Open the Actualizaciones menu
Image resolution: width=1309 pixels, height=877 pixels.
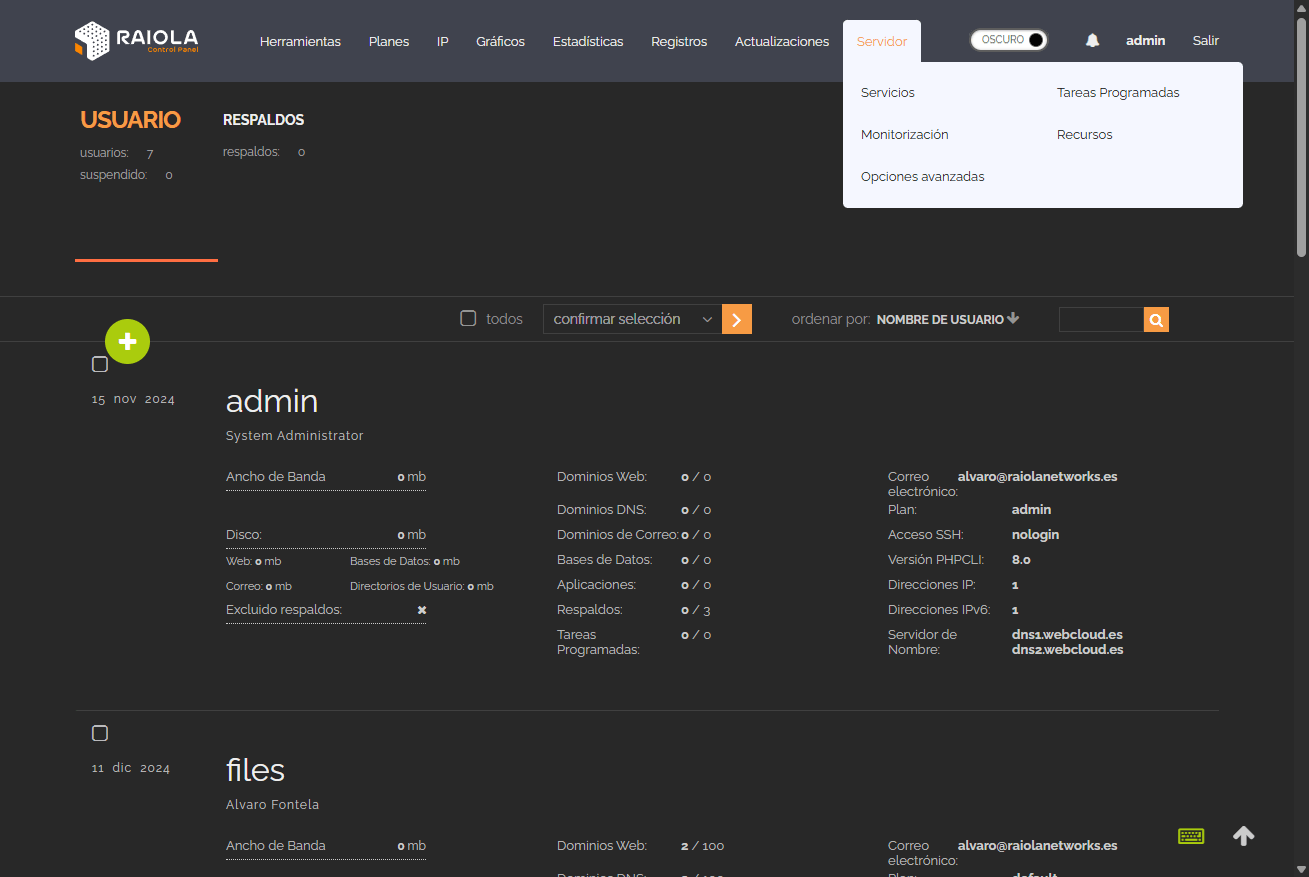click(x=782, y=41)
